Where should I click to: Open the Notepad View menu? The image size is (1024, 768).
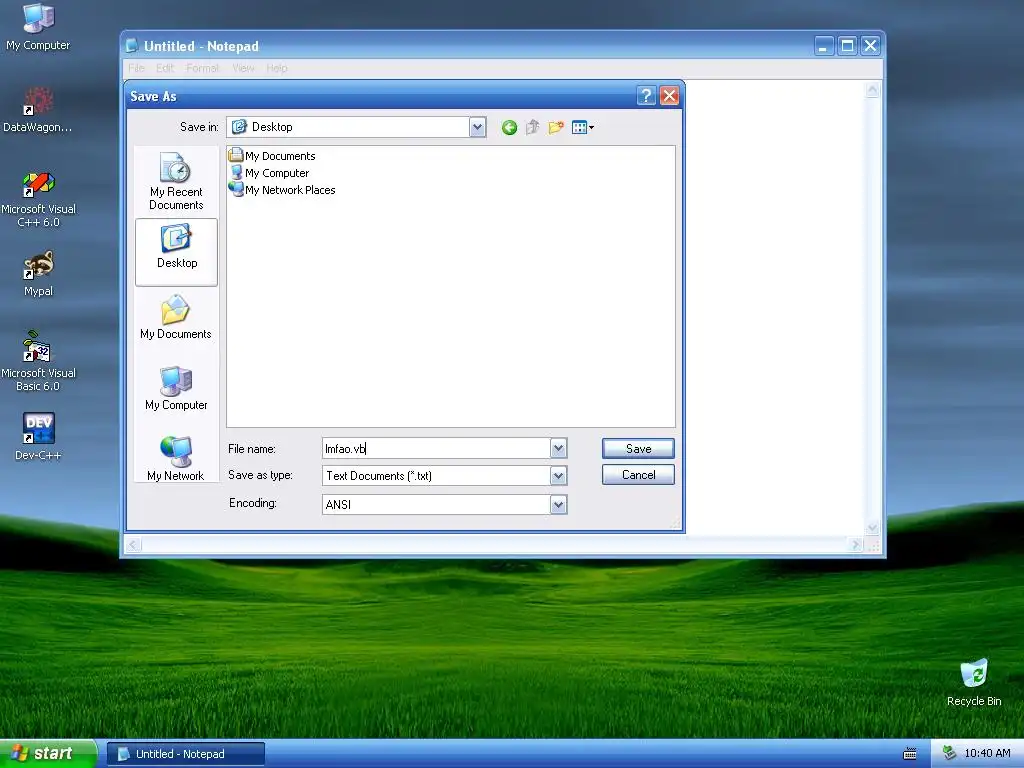pos(244,68)
